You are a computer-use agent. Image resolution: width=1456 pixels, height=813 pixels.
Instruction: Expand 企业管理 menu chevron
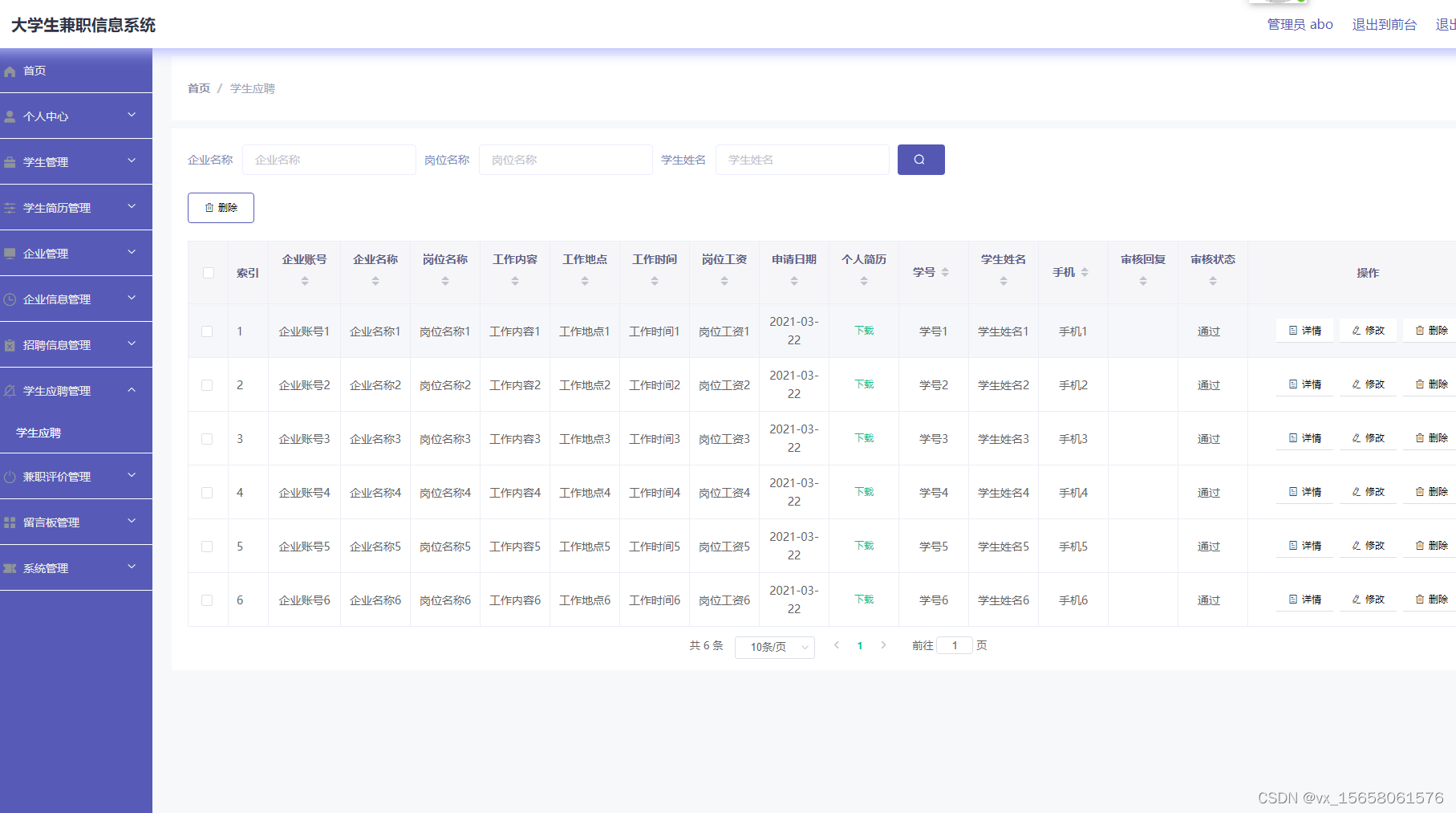click(x=132, y=253)
